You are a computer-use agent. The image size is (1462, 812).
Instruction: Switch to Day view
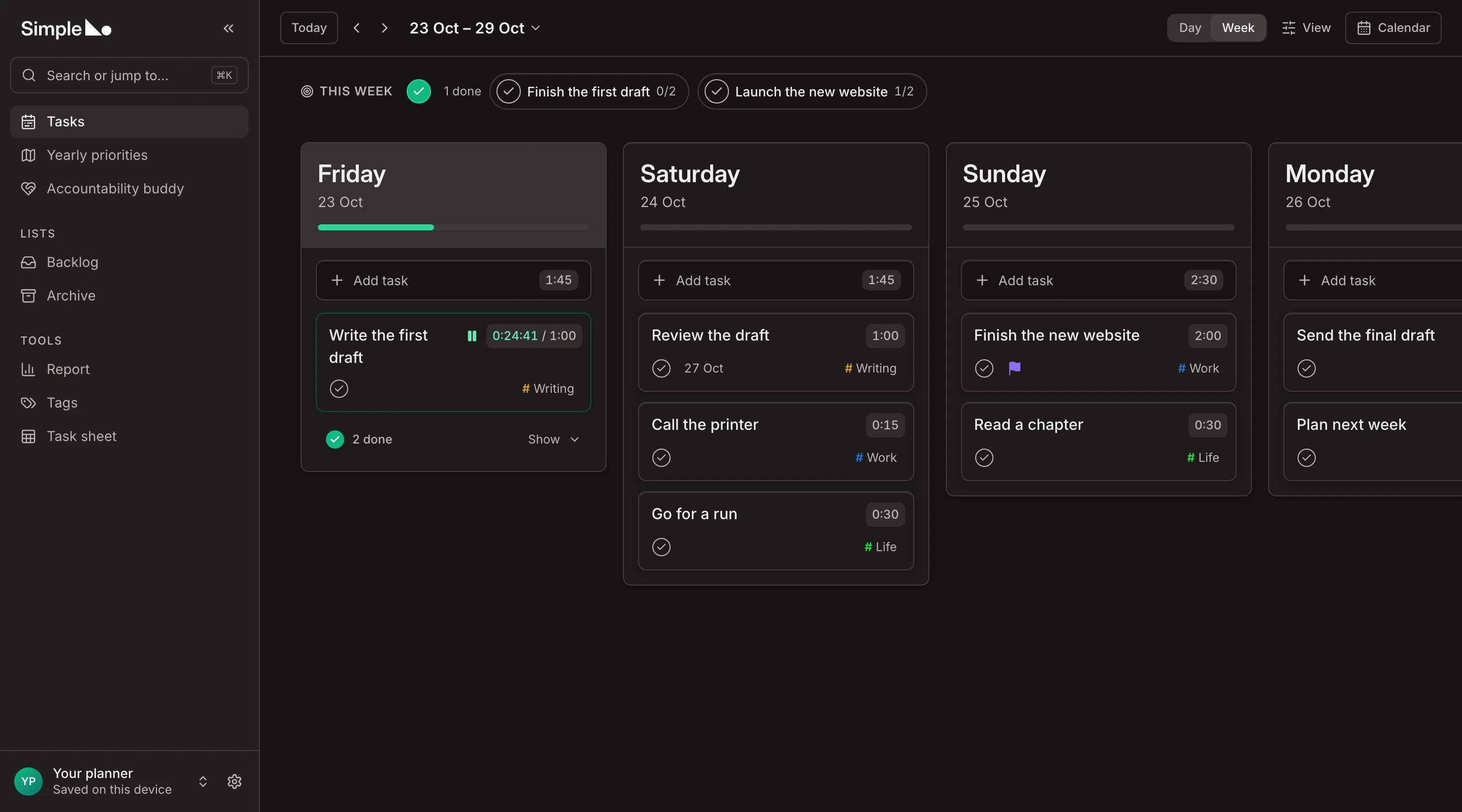(x=1189, y=28)
